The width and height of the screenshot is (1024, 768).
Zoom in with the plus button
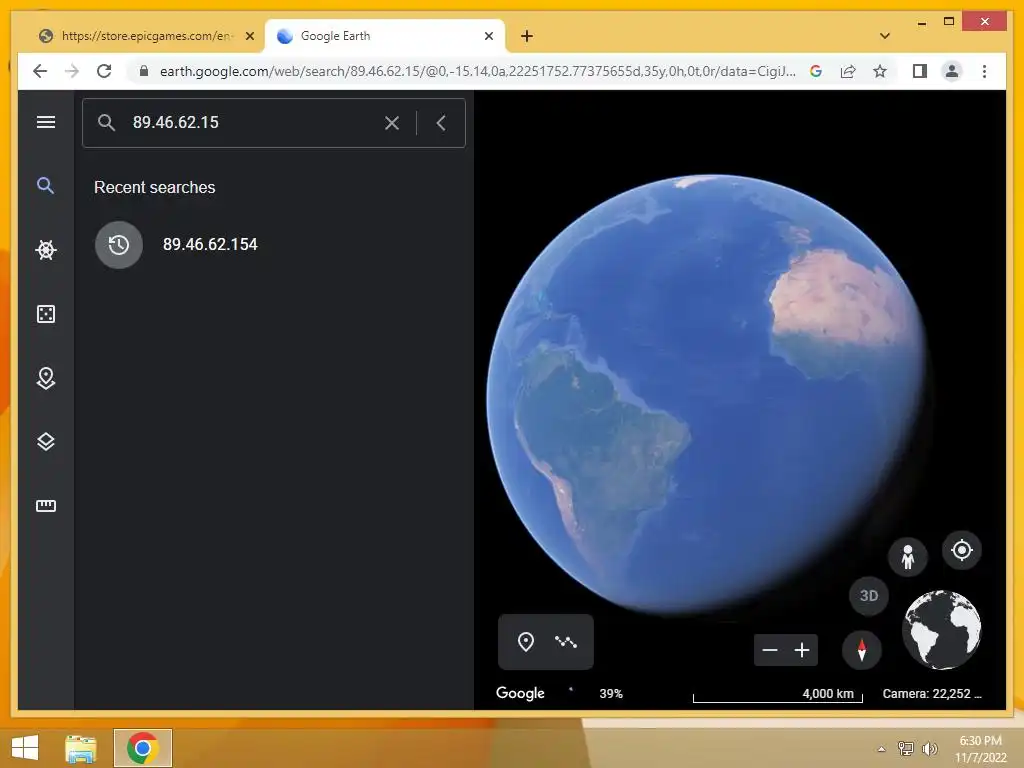click(802, 650)
